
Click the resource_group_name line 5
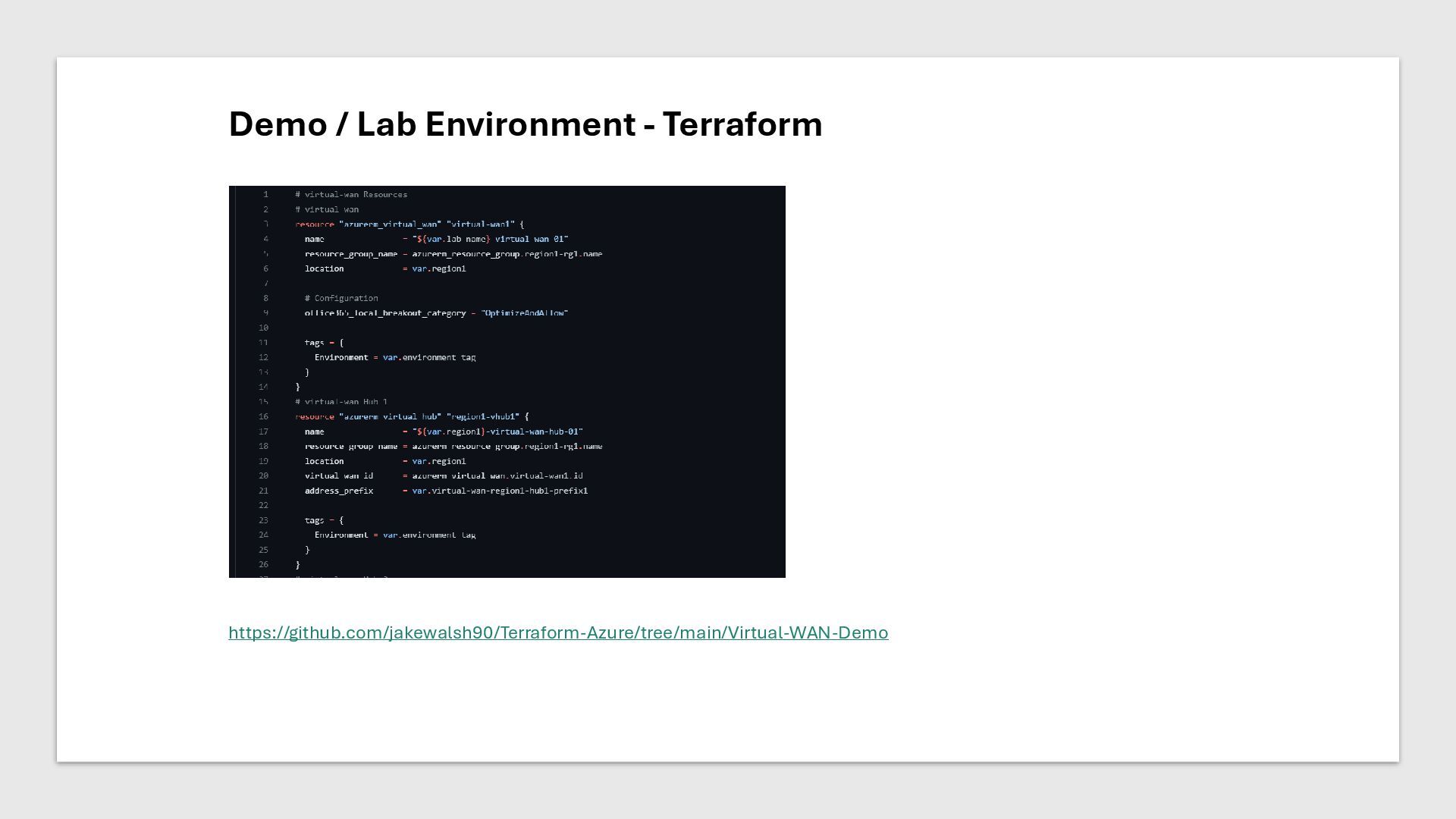tap(453, 254)
